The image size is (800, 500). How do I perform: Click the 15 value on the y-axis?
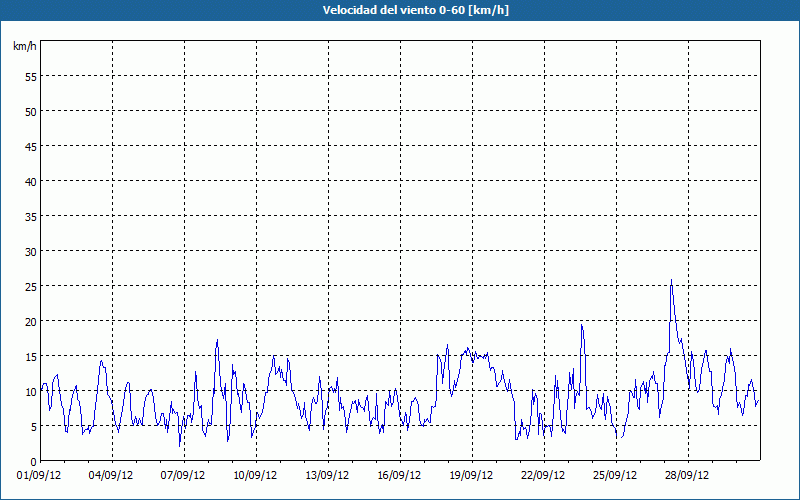[x=31, y=357]
